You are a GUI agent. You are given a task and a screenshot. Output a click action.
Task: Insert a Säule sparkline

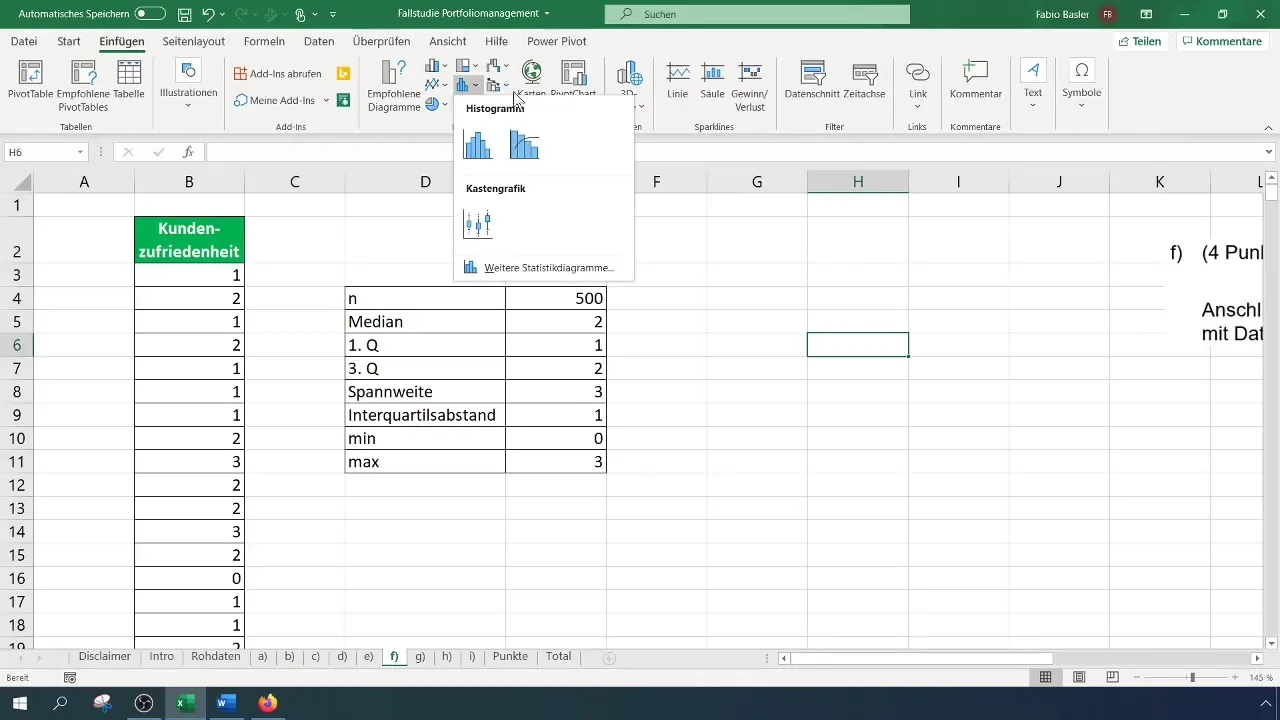[712, 80]
